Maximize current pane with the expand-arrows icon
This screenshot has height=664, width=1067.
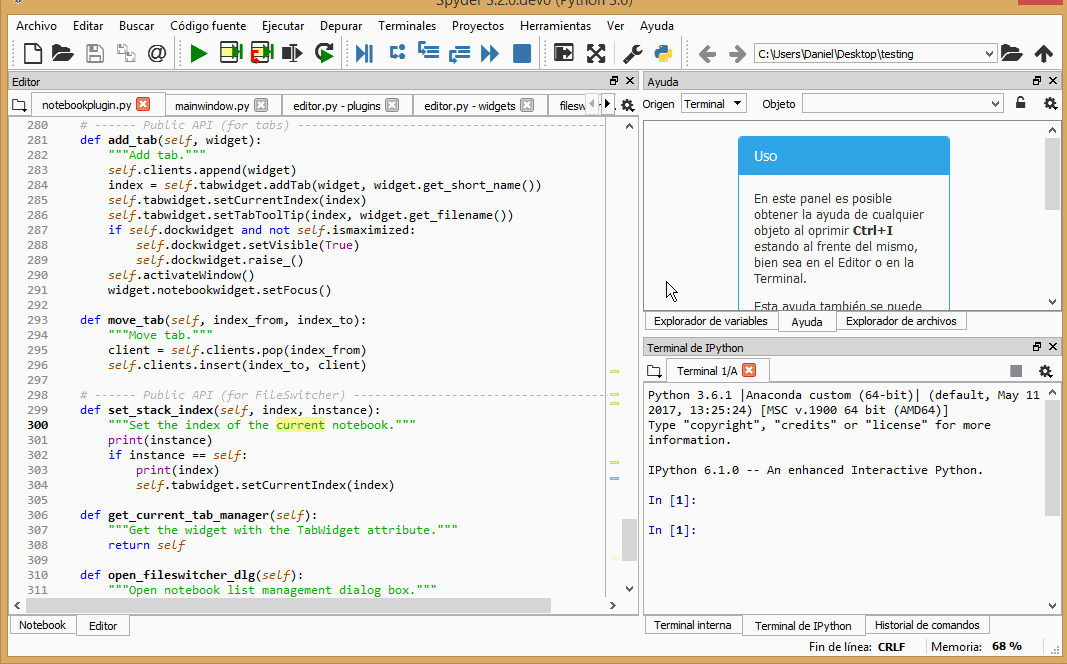pyautogui.click(x=596, y=53)
